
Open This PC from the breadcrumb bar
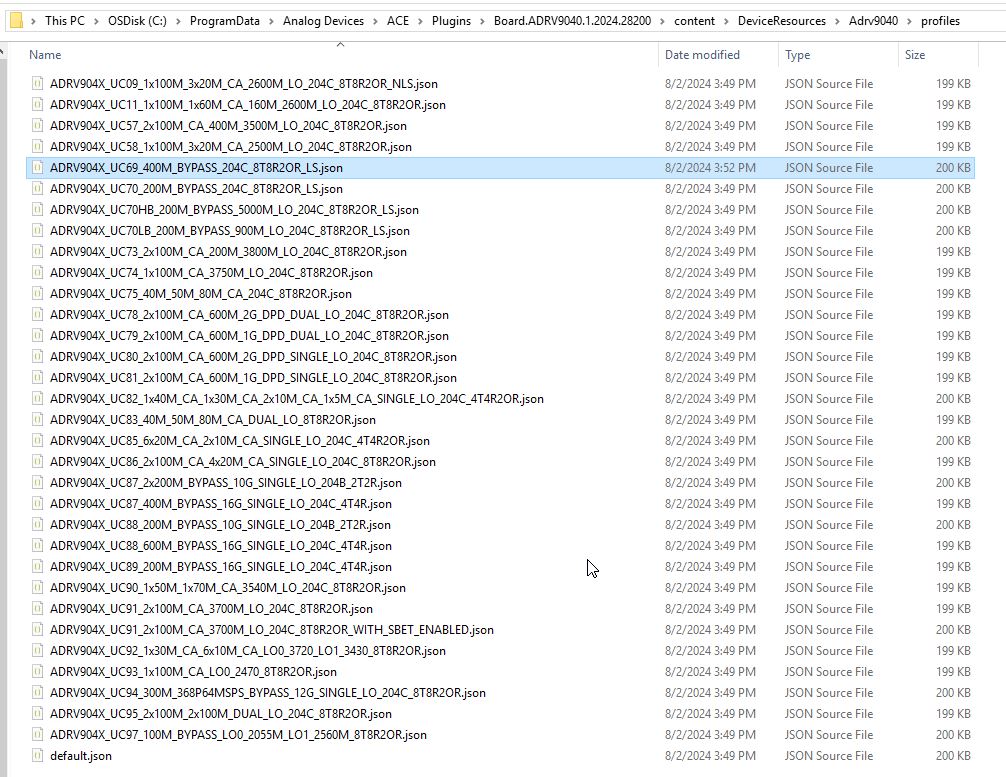coord(64,20)
